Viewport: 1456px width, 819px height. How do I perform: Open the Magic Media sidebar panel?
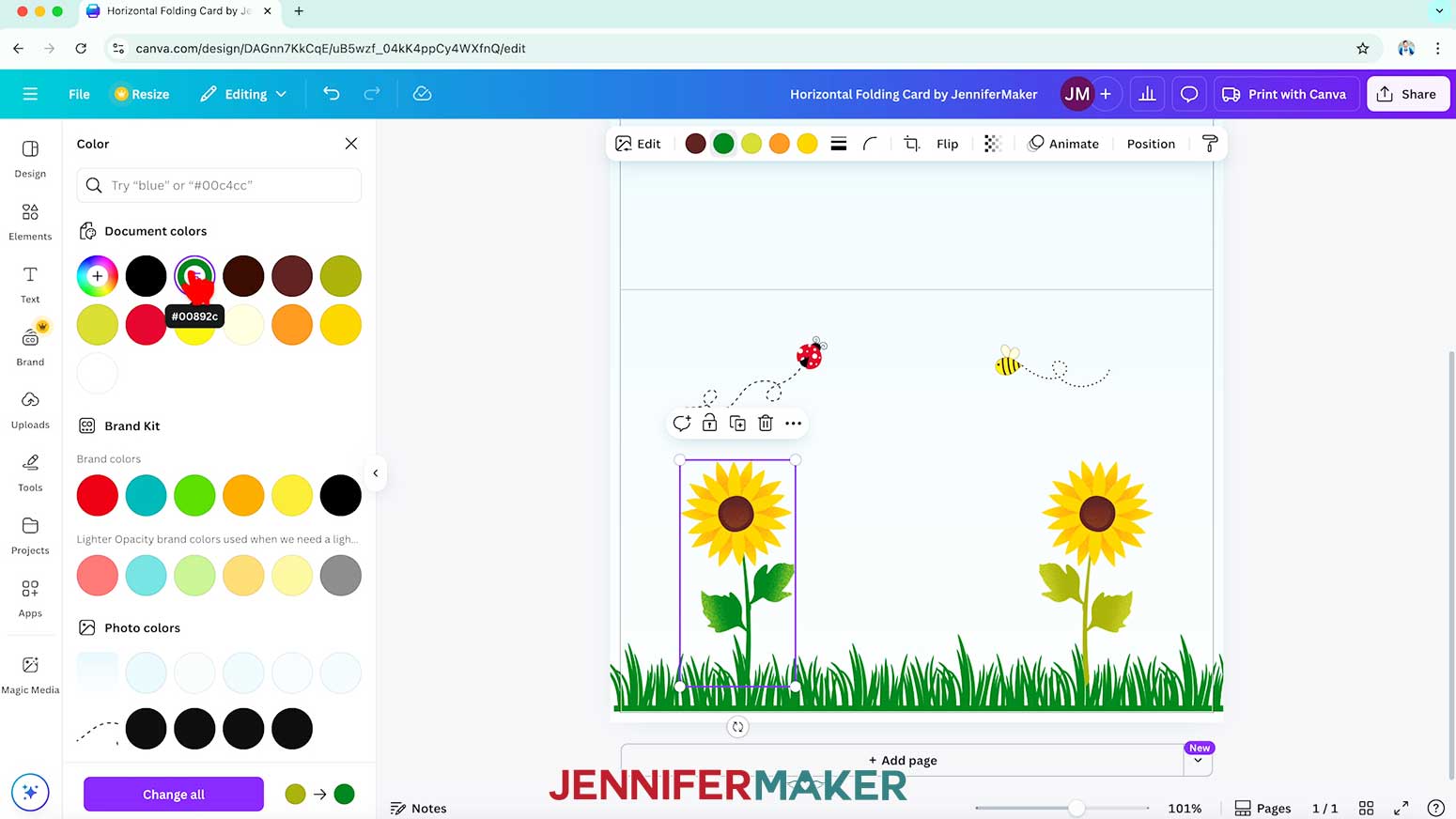(x=30, y=674)
